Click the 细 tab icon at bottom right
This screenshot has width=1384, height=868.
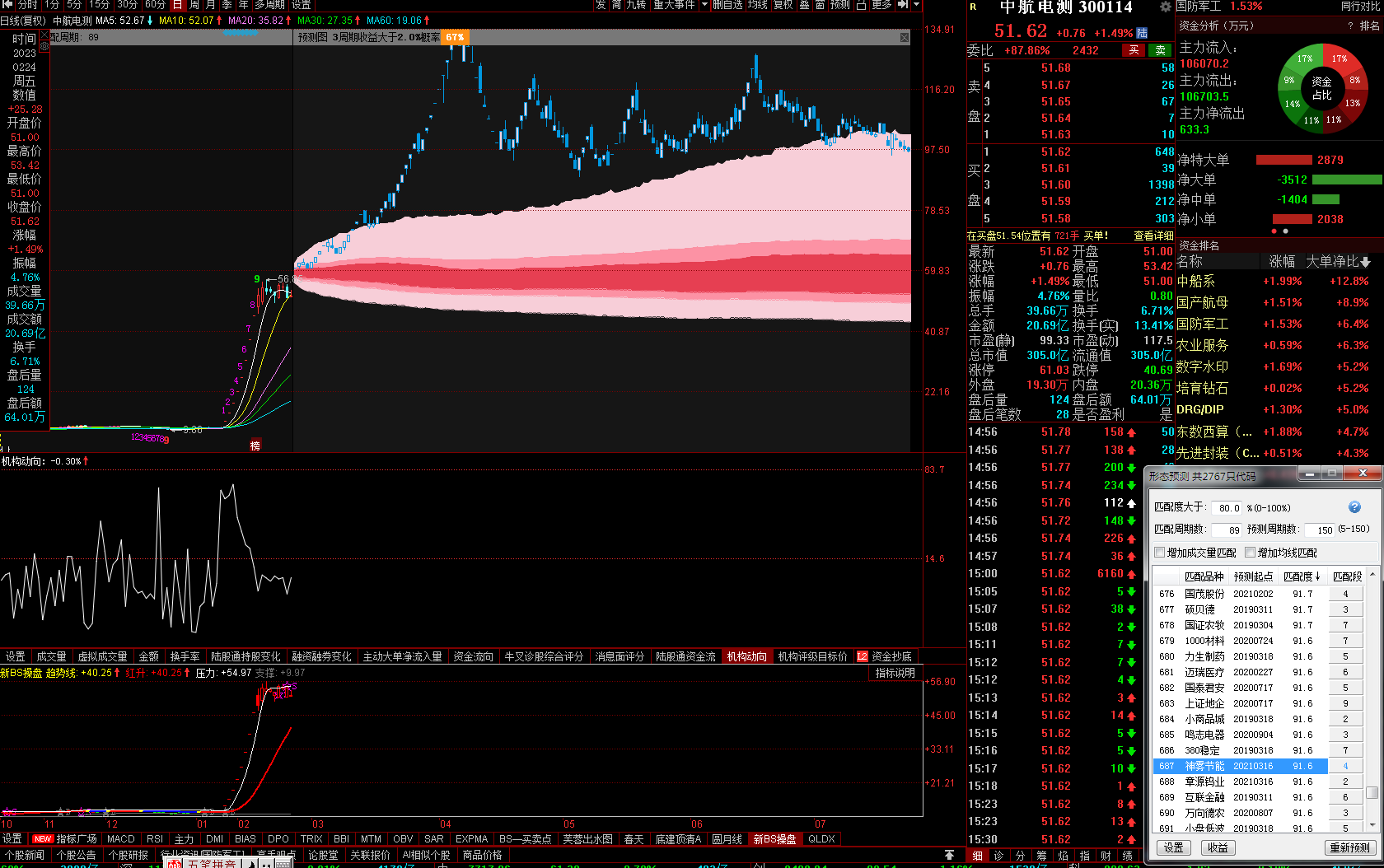(977, 856)
